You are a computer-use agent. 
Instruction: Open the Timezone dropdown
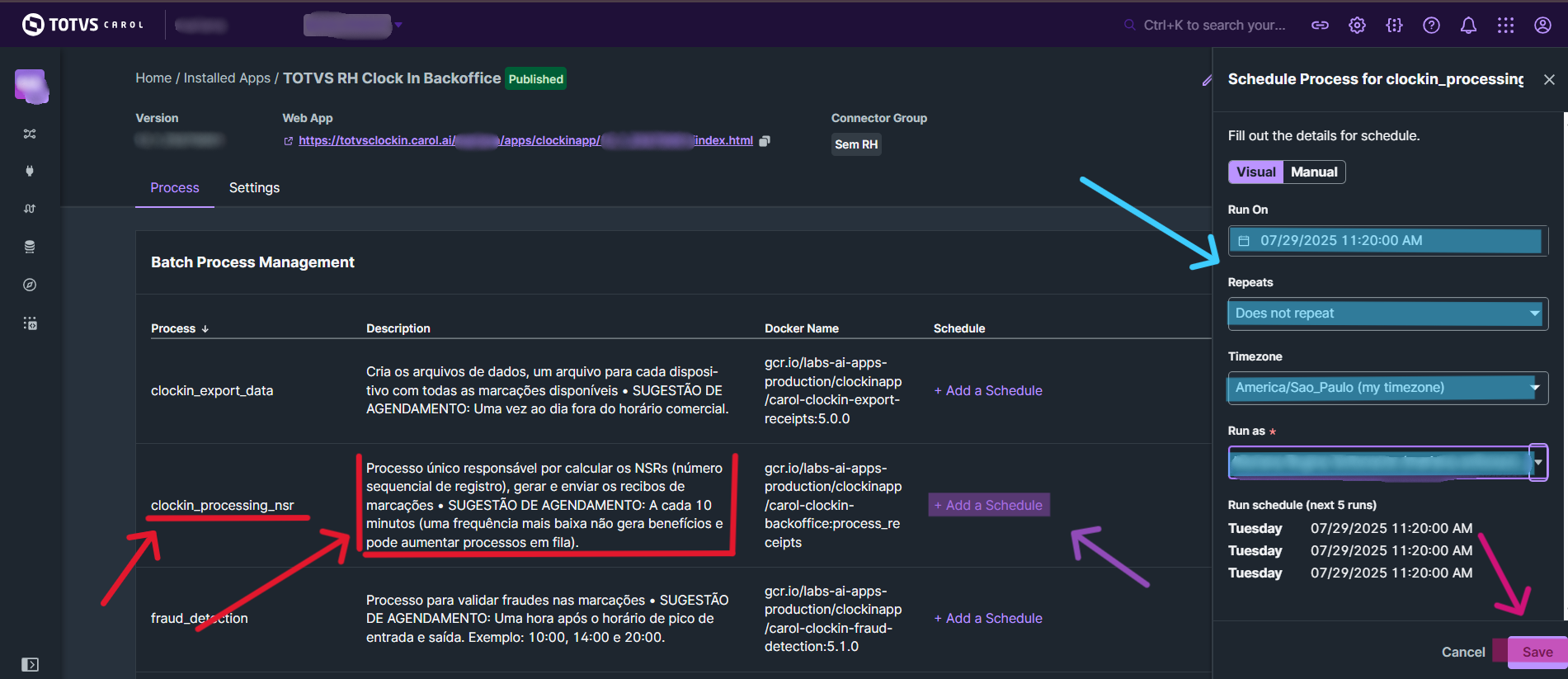[x=1387, y=388]
